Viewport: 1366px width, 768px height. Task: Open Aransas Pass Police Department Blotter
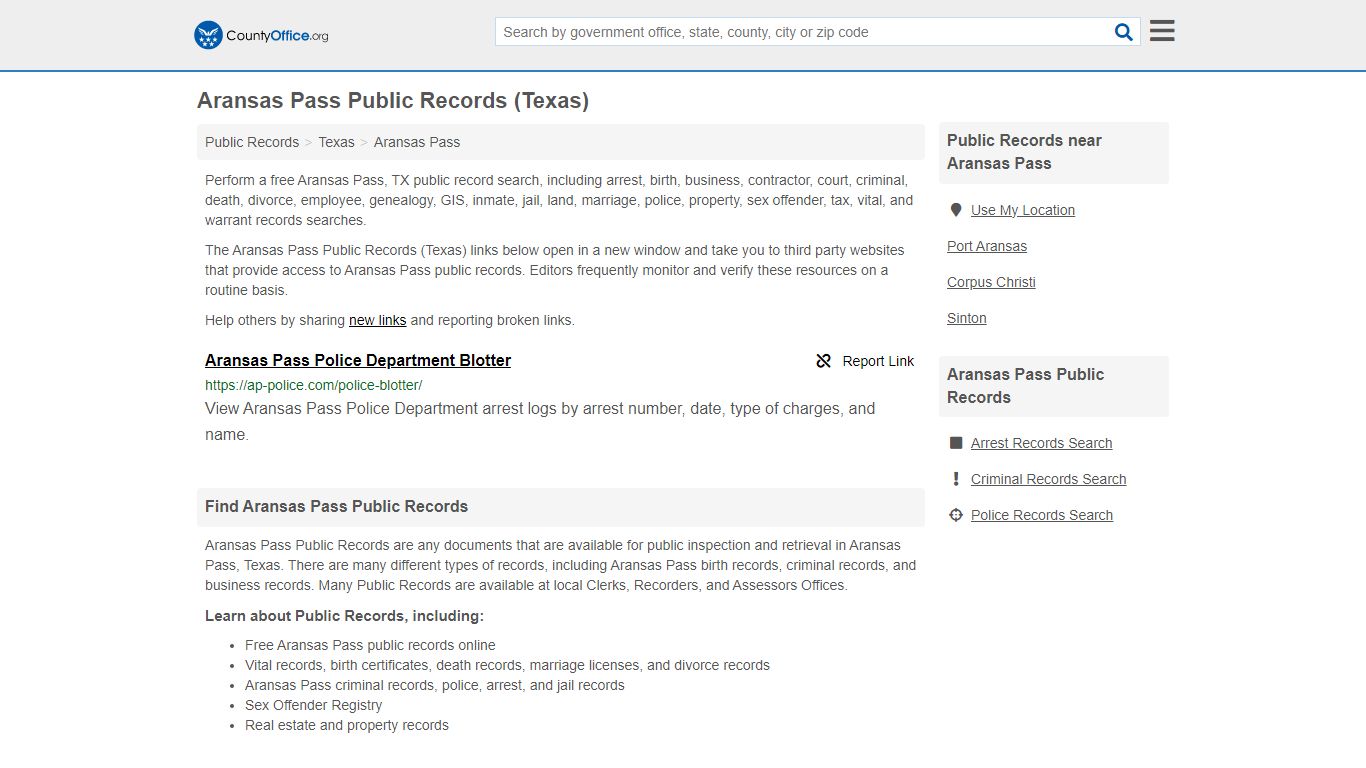pyautogui.click(x=358, y=360)
